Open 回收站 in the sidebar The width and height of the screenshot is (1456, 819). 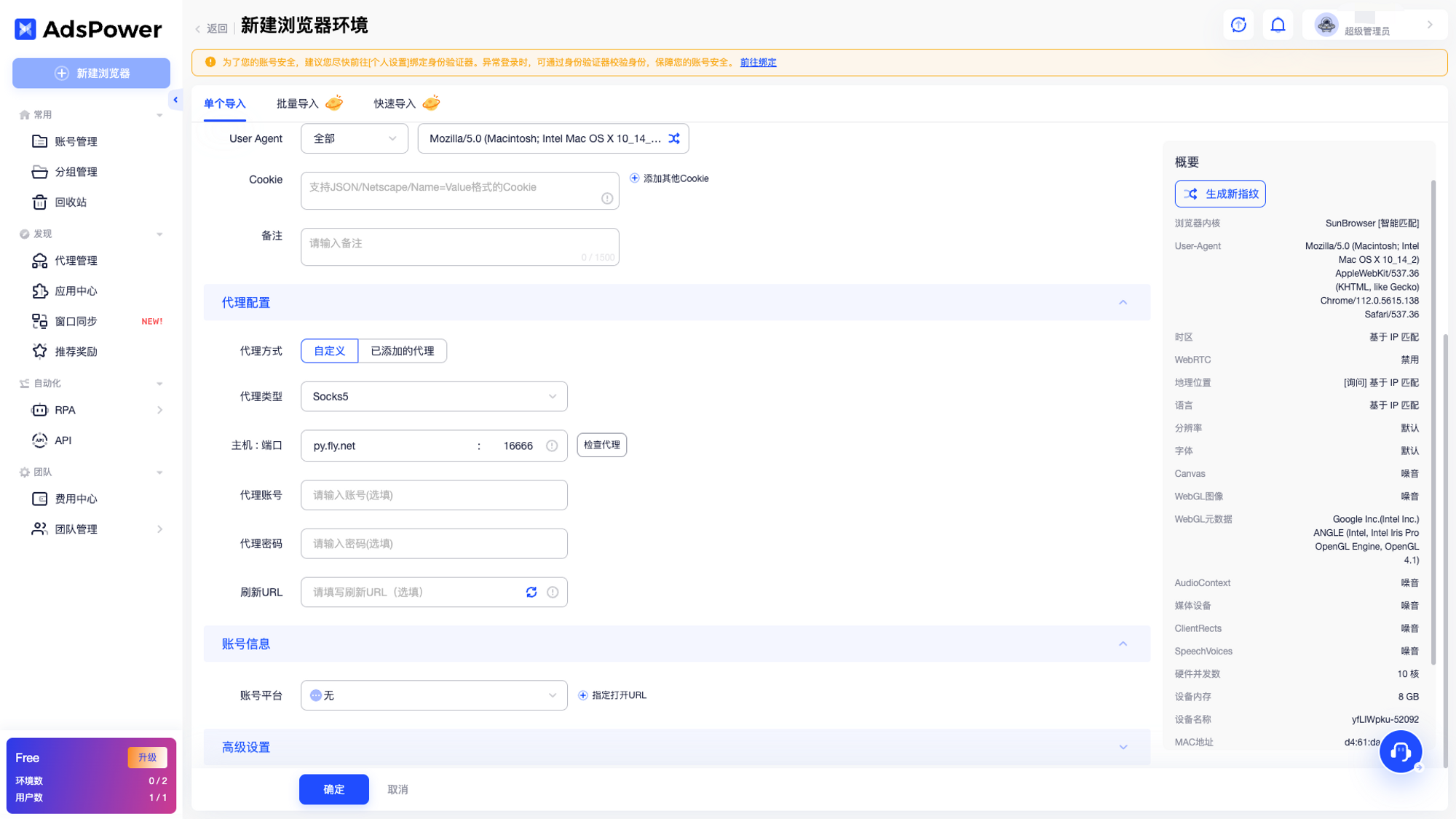71,202
